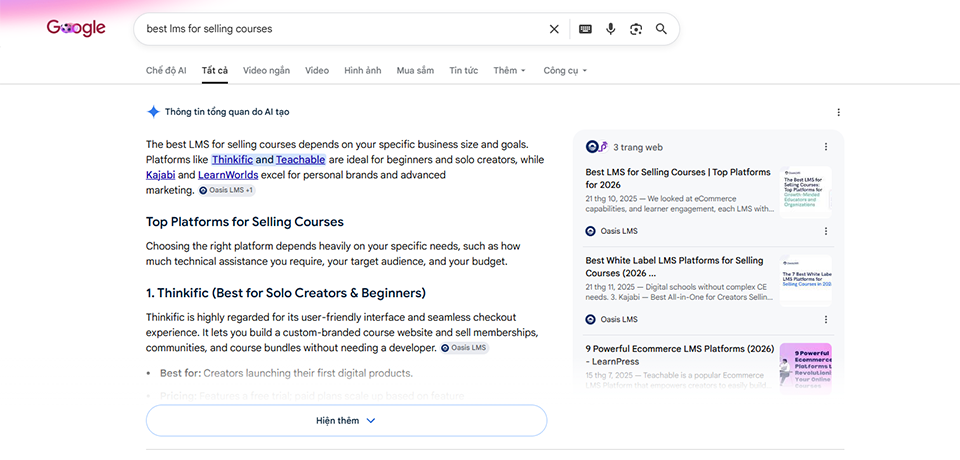Go to Tin tức tab
Image resolution: width=960 pixels, height=460 pixels.
[x=463, y=70]
